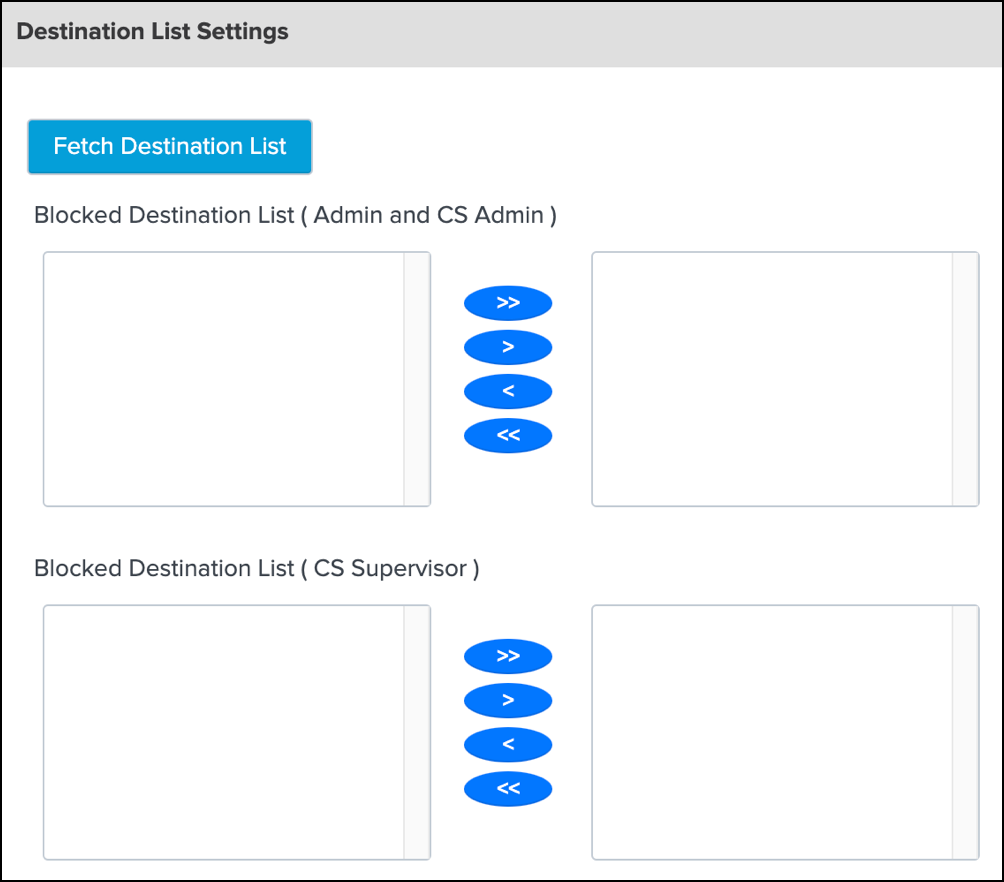Click single left arrow for CS Supervisor list

coord(508,744)
